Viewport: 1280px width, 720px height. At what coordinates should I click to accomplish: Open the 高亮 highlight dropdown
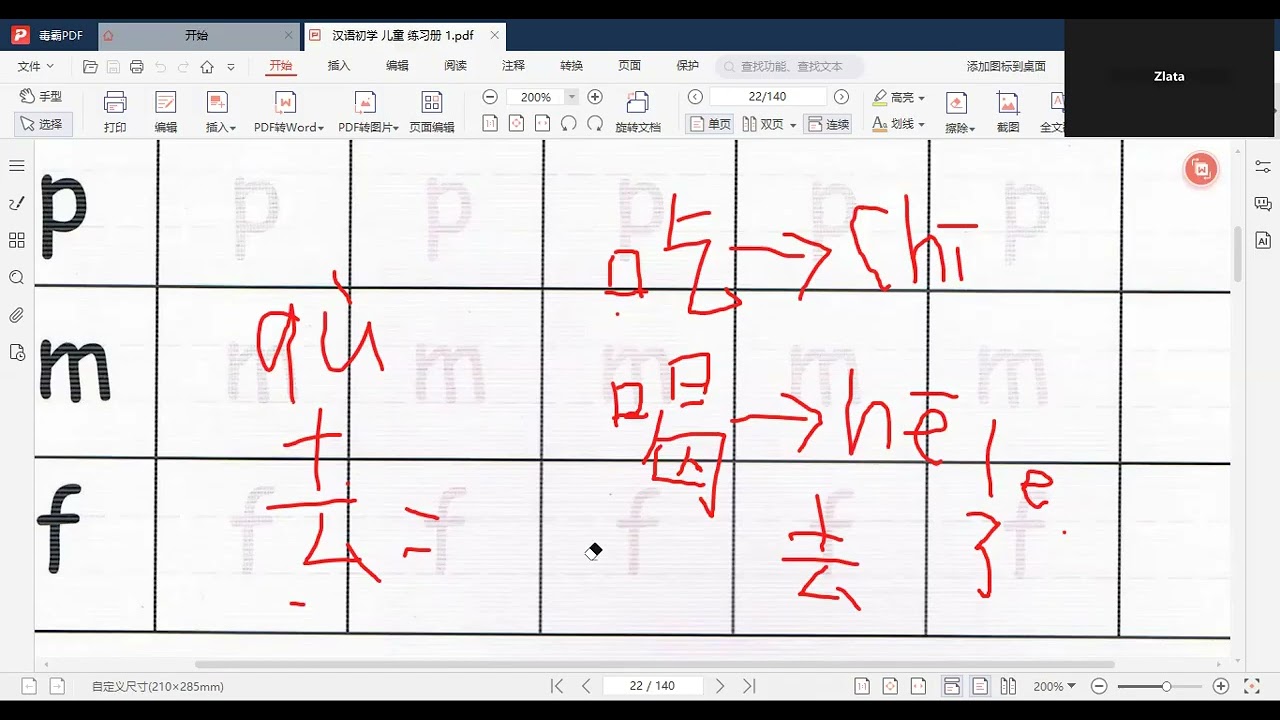pyautogui.click(x=898, y=97)
